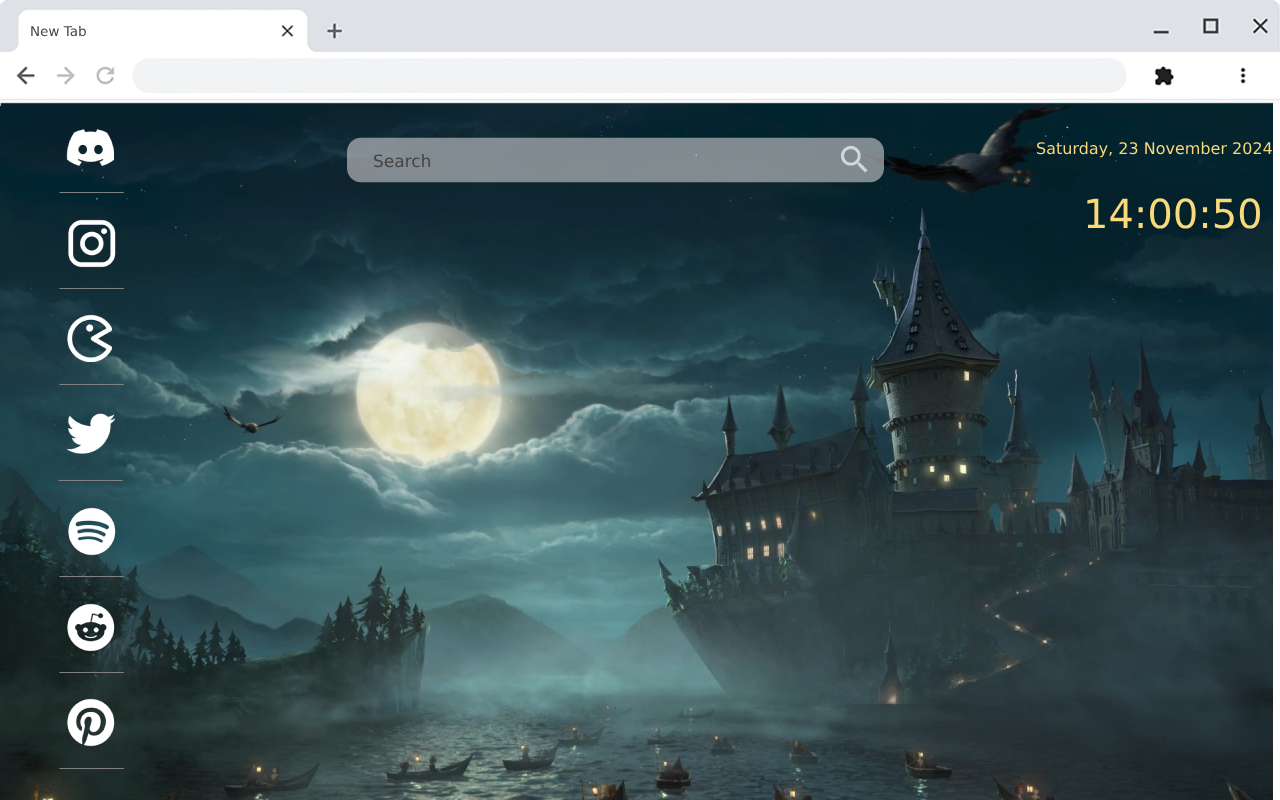Open a new tab with the plus button
The height and width of the screenshot is (800, 1280).
(x=334, y=31)
